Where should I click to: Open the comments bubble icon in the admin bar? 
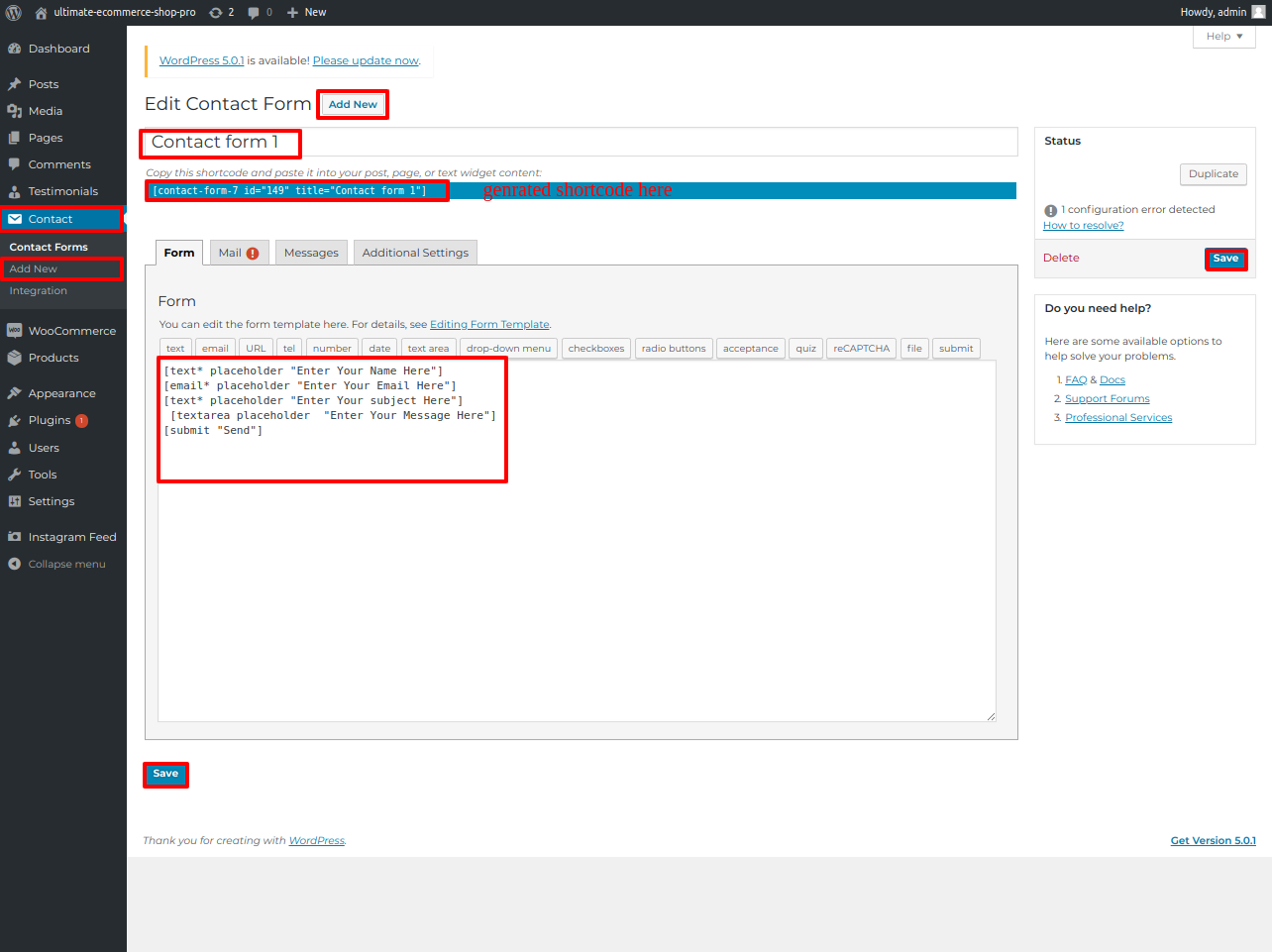tap(254, 13)
